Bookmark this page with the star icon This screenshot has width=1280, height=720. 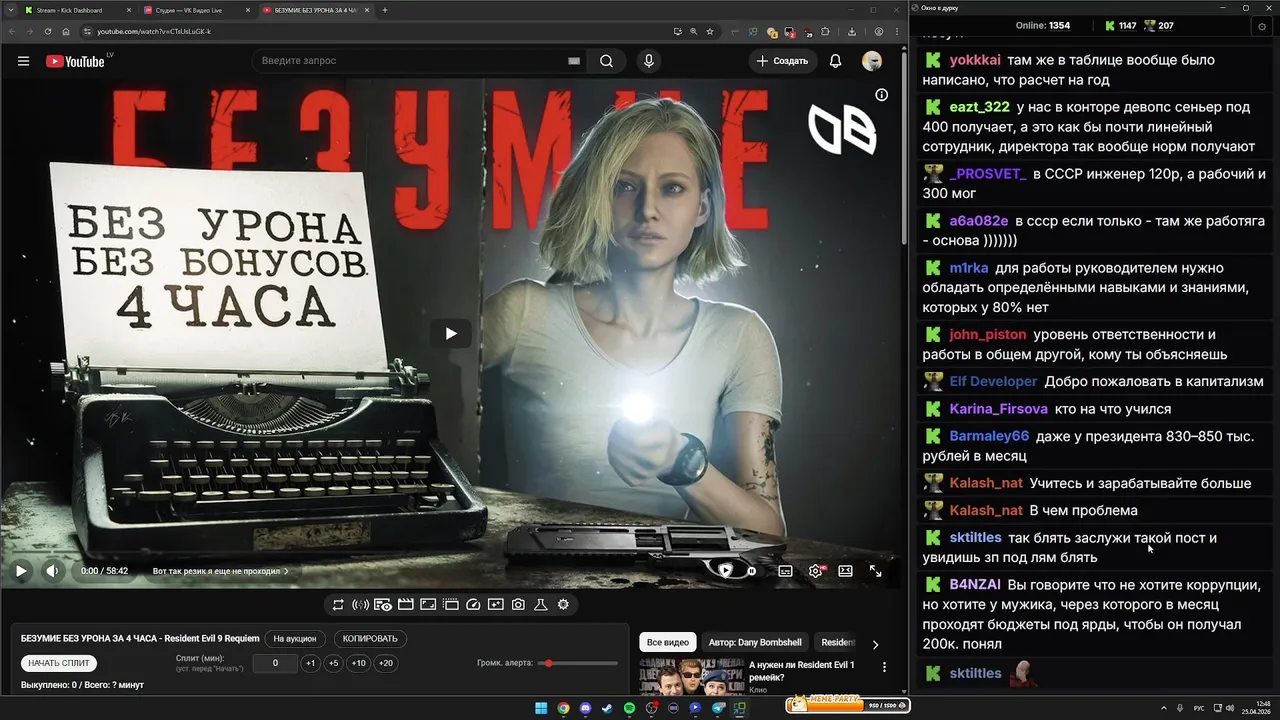(x=710, y=31)
